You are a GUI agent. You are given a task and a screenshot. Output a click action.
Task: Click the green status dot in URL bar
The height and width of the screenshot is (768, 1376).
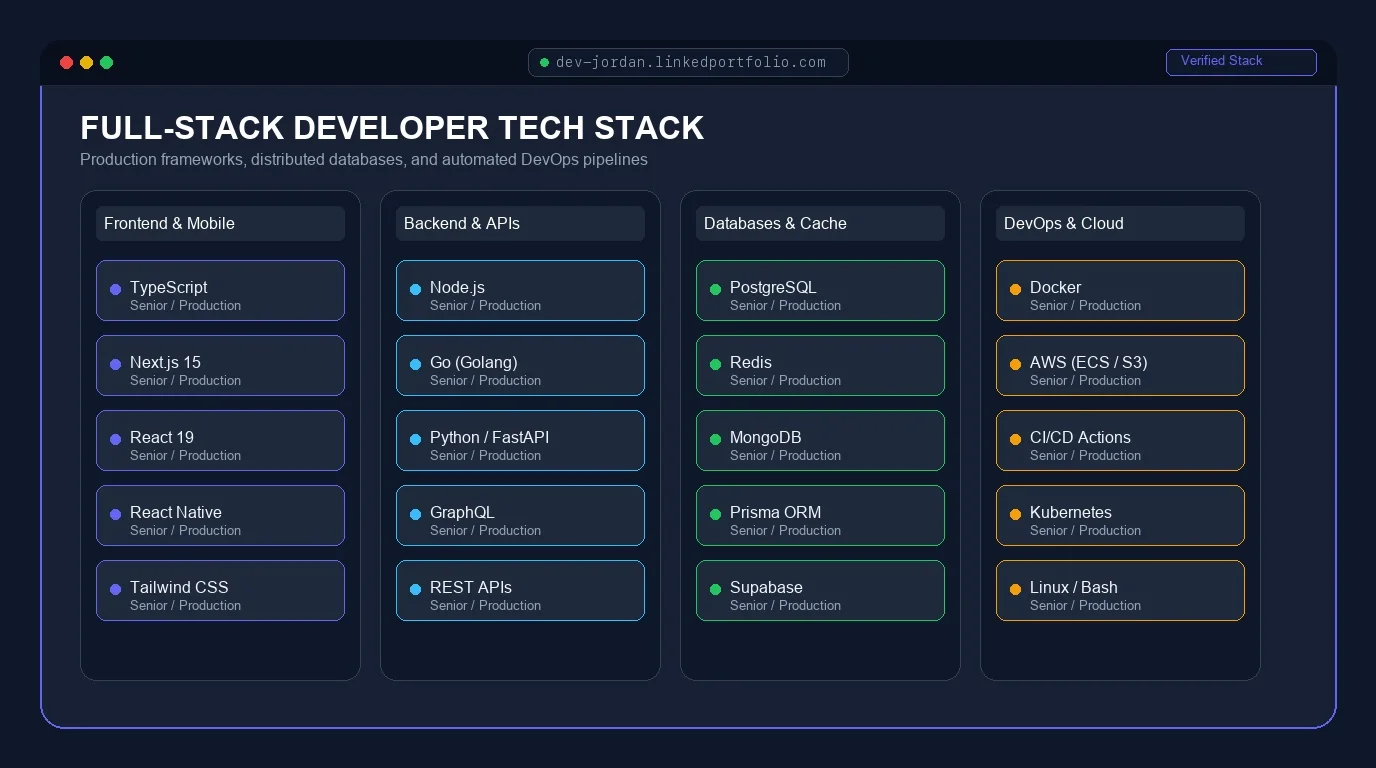544,63
